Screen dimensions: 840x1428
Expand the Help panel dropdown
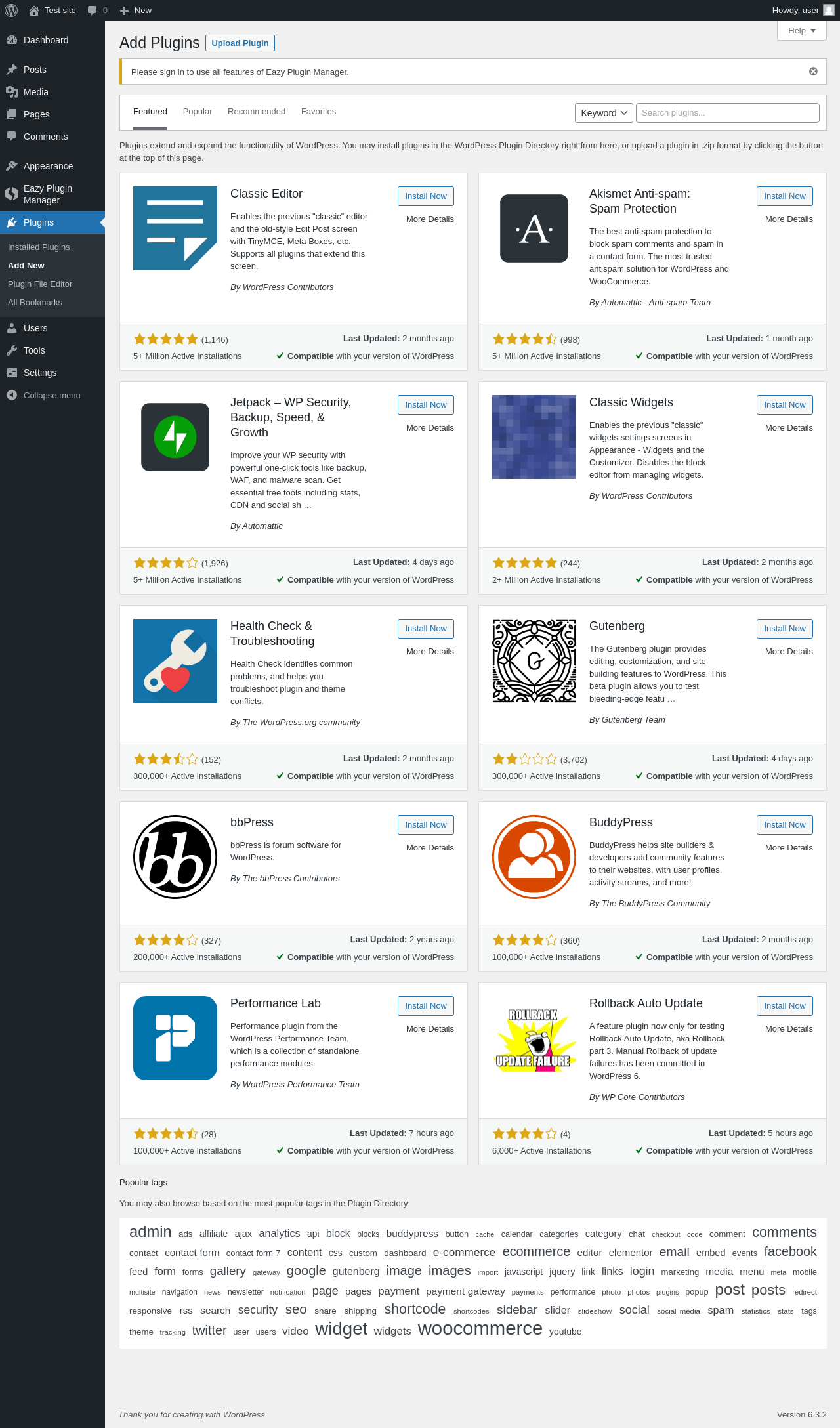pos(802,31)
